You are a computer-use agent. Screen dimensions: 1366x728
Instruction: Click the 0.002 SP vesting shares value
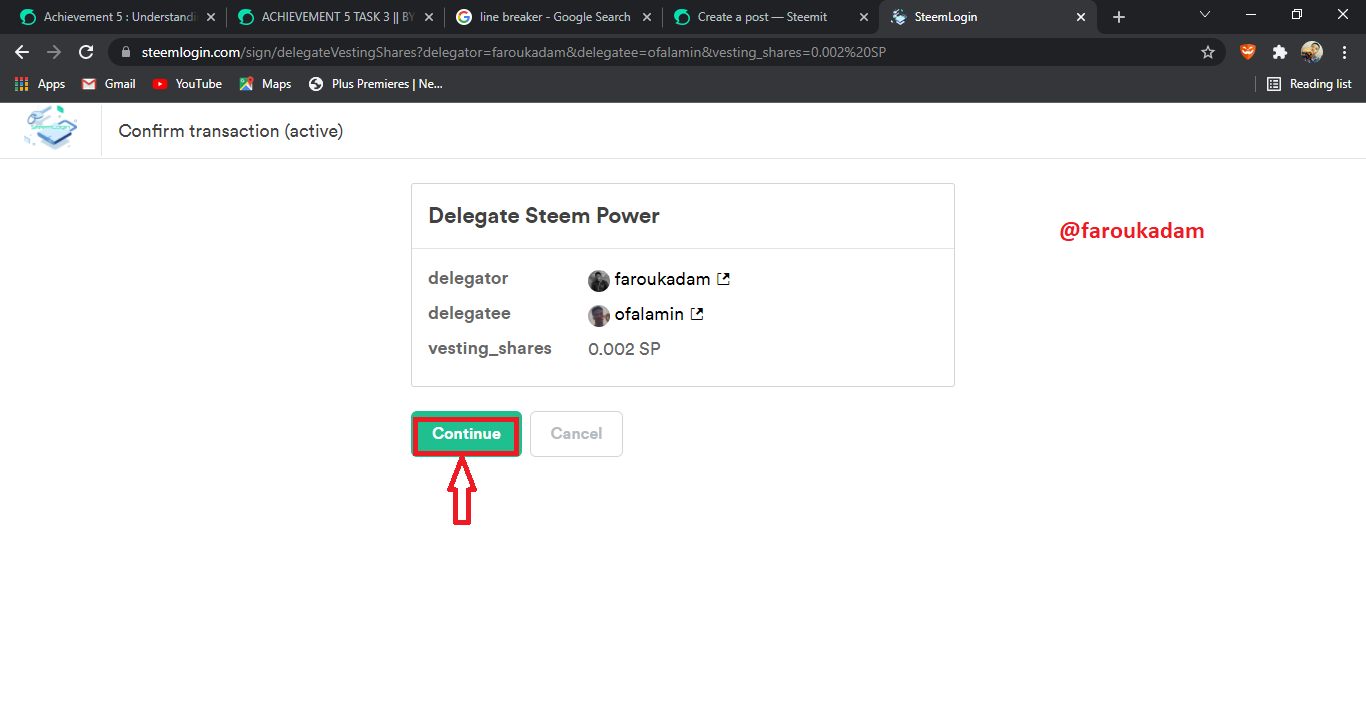[x=624, y=349]
